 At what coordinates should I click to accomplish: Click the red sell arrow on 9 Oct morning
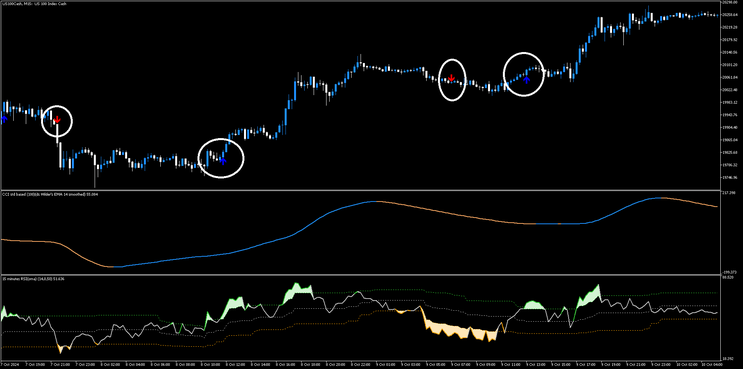point(452,78)
